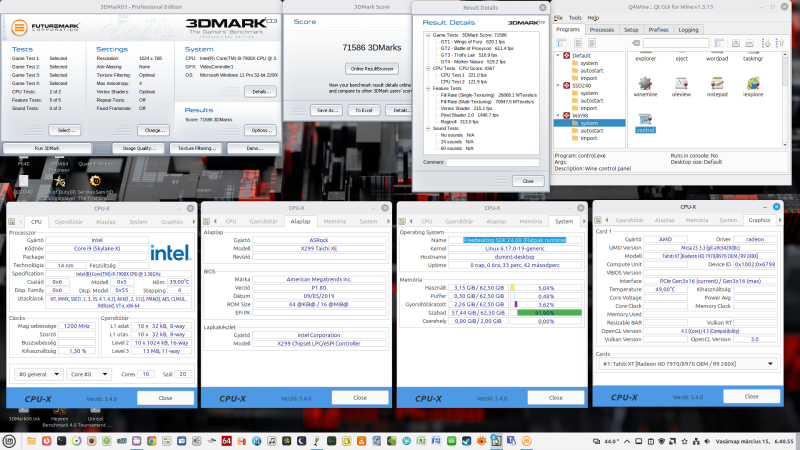
Task: Click the 3DMark orange taskbar icon
Action: 526,441
